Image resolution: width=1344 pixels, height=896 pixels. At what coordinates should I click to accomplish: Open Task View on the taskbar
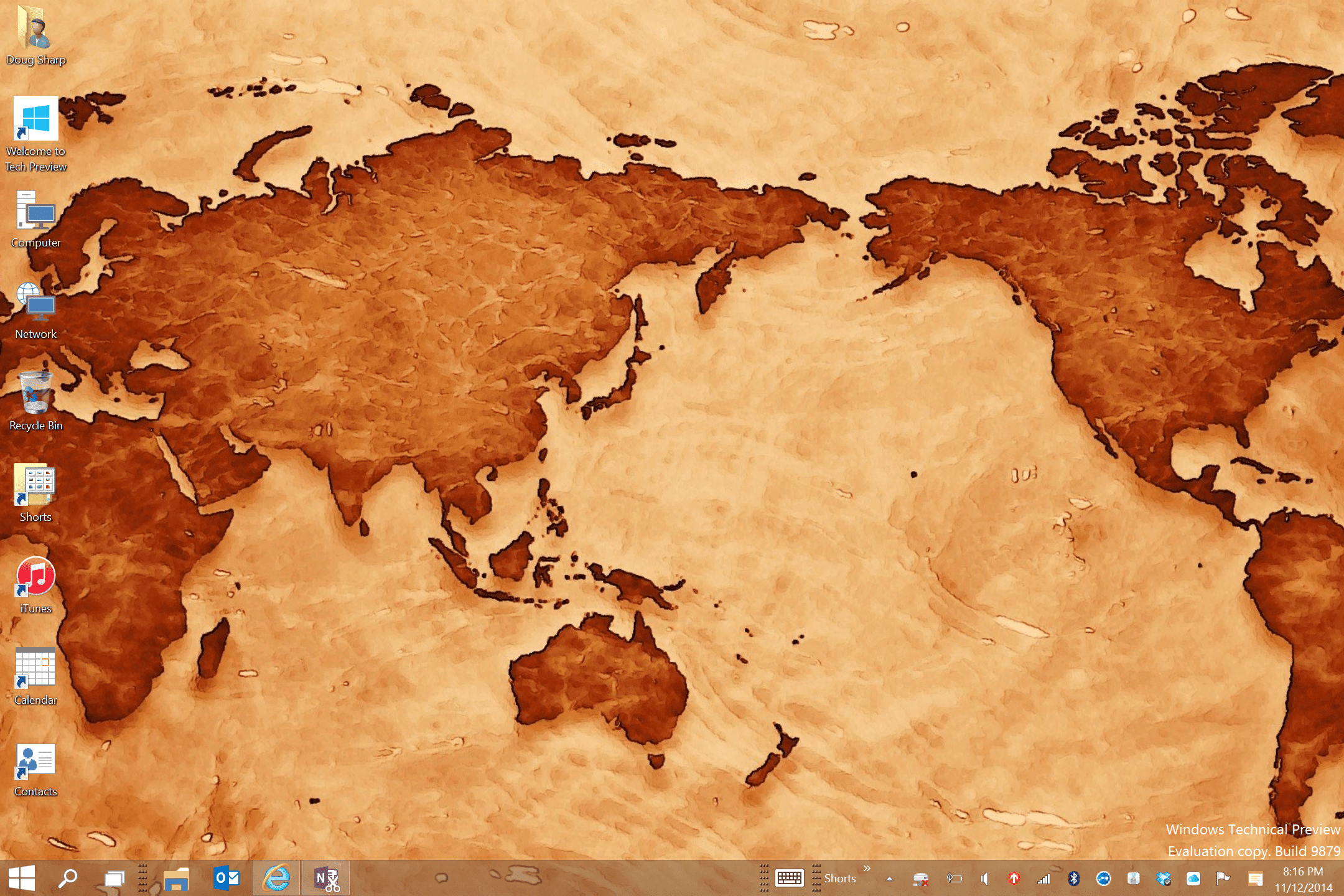(114, 878)
